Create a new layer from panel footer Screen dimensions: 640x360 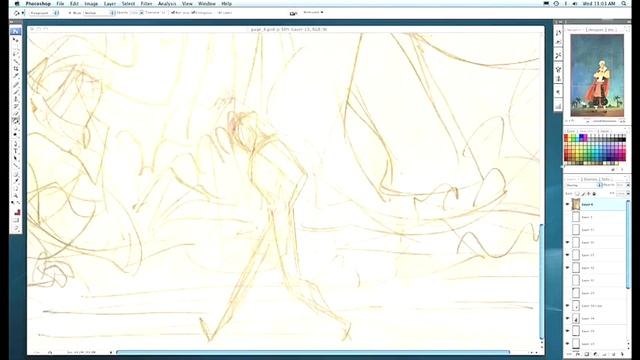[613, 354]
